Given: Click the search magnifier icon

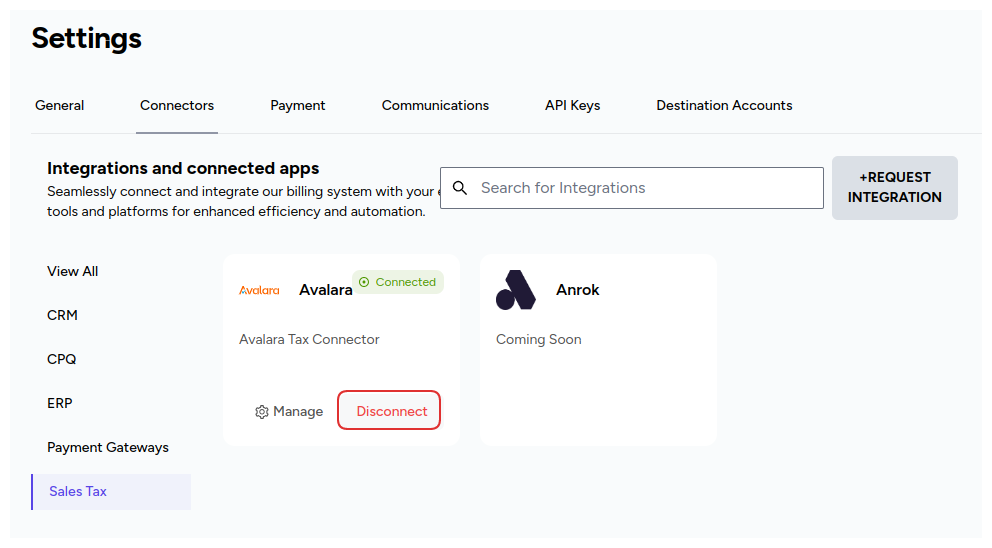Looking at the screenshot, I should [x=460, y=188].
